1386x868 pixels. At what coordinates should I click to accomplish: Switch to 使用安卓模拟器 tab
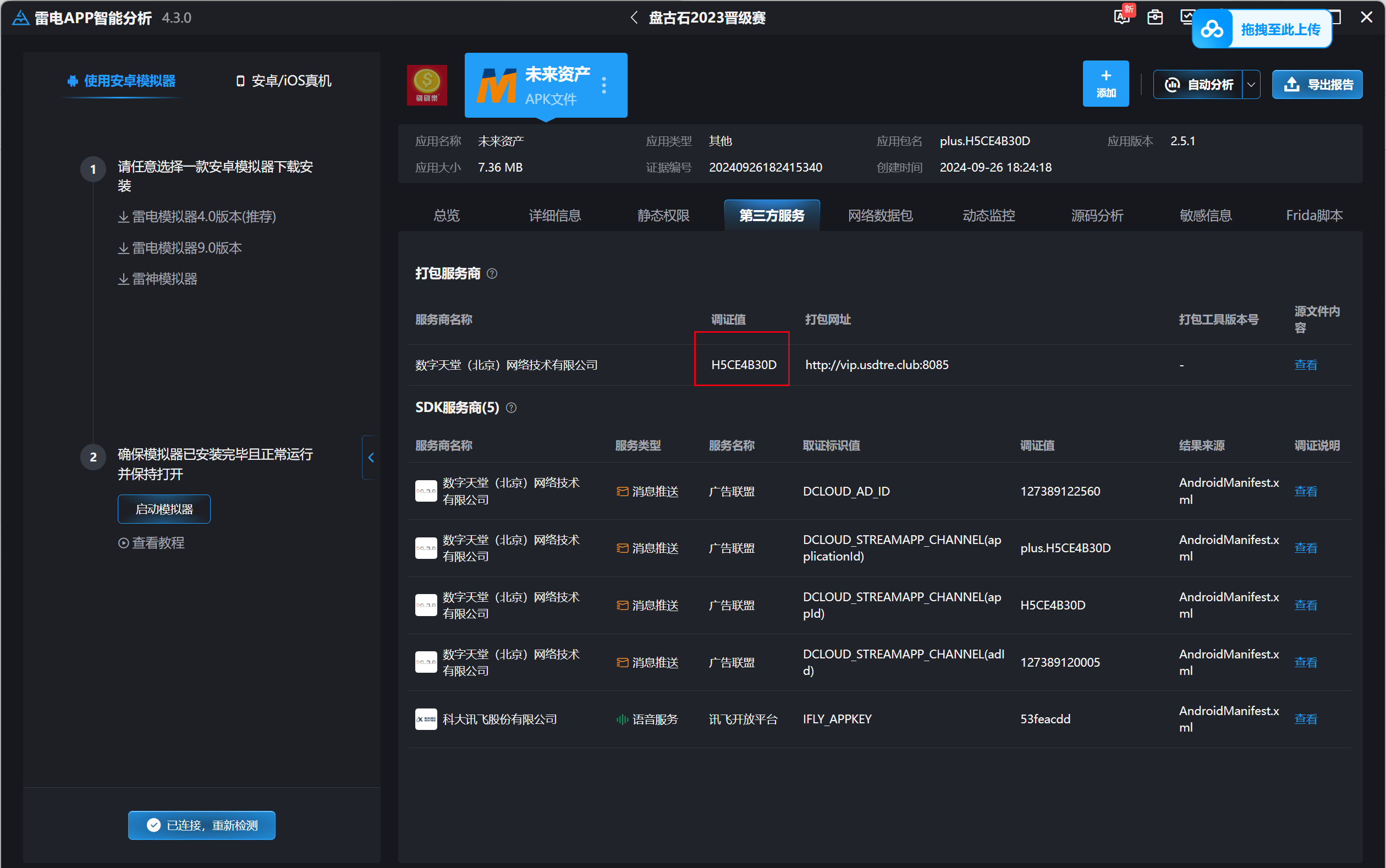pyautogui.click(x=121, y=81)
